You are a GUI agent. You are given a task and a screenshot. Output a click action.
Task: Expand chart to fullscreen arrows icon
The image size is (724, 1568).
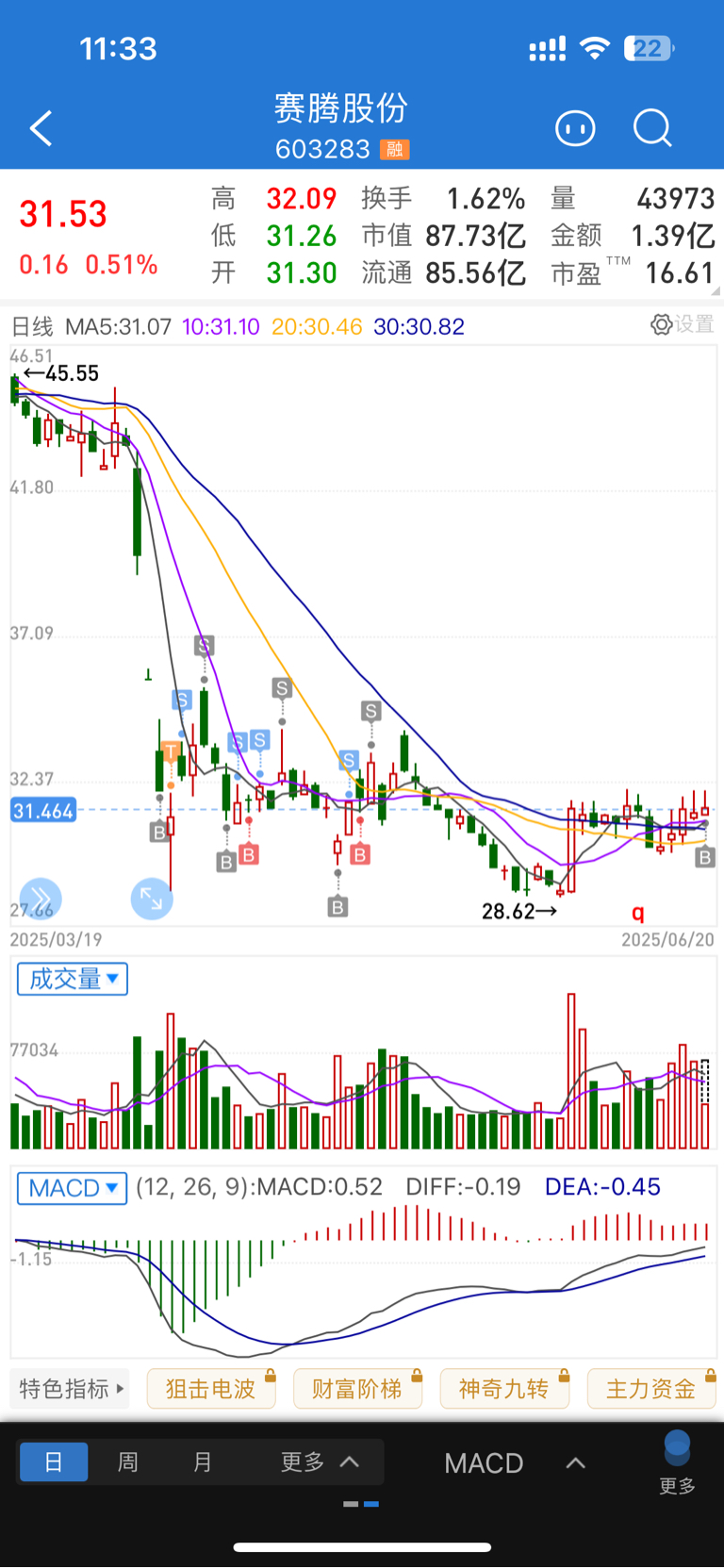tap(152, 899)
